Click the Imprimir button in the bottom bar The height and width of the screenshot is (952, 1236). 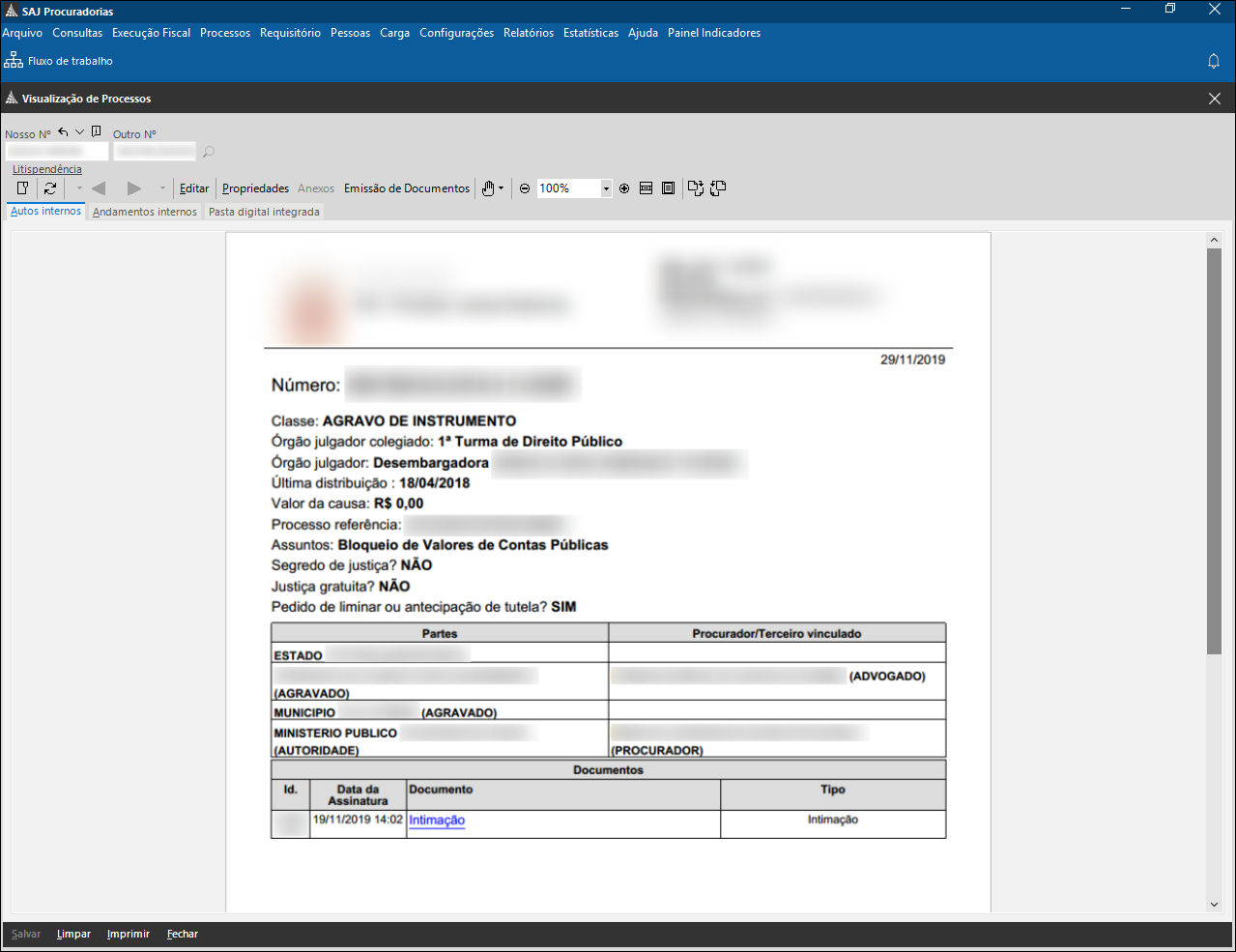(x=129, y=934)
